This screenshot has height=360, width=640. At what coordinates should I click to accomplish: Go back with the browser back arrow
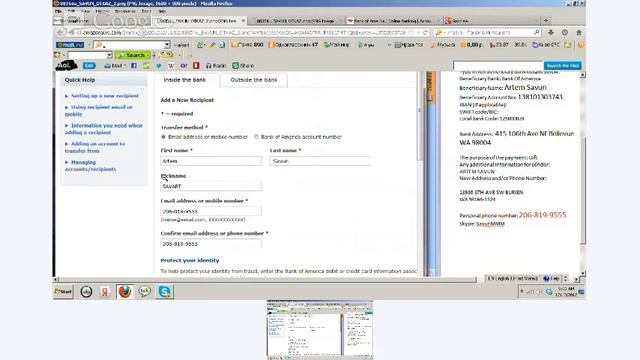coord(60,32)
